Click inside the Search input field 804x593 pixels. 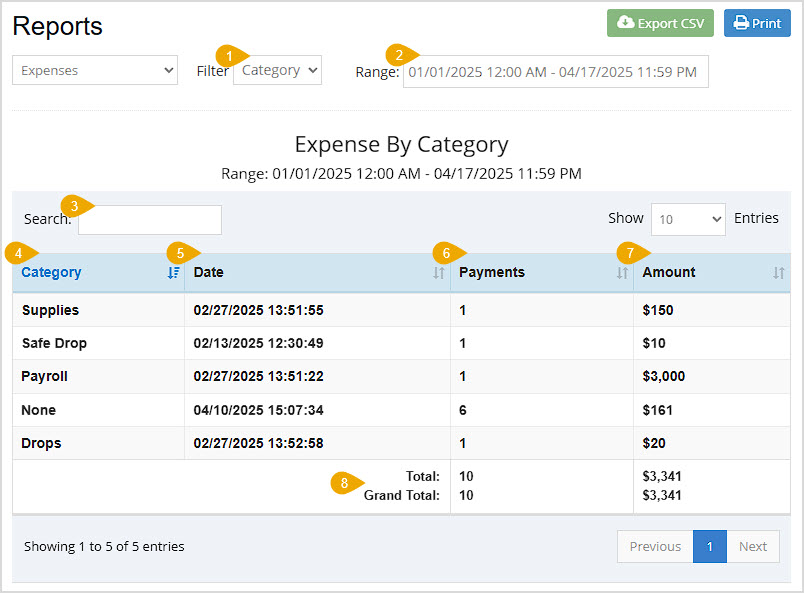[x=149, y=220]
